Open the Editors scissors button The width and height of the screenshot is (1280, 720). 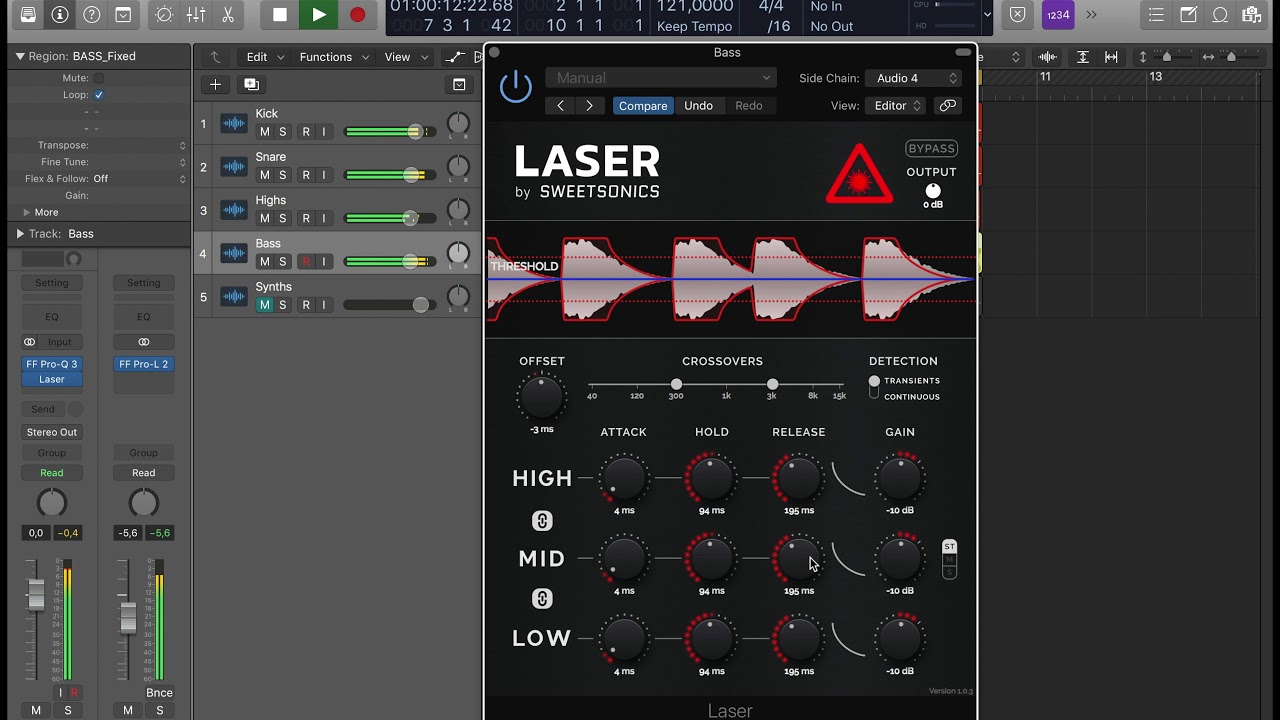coord(228,15)
